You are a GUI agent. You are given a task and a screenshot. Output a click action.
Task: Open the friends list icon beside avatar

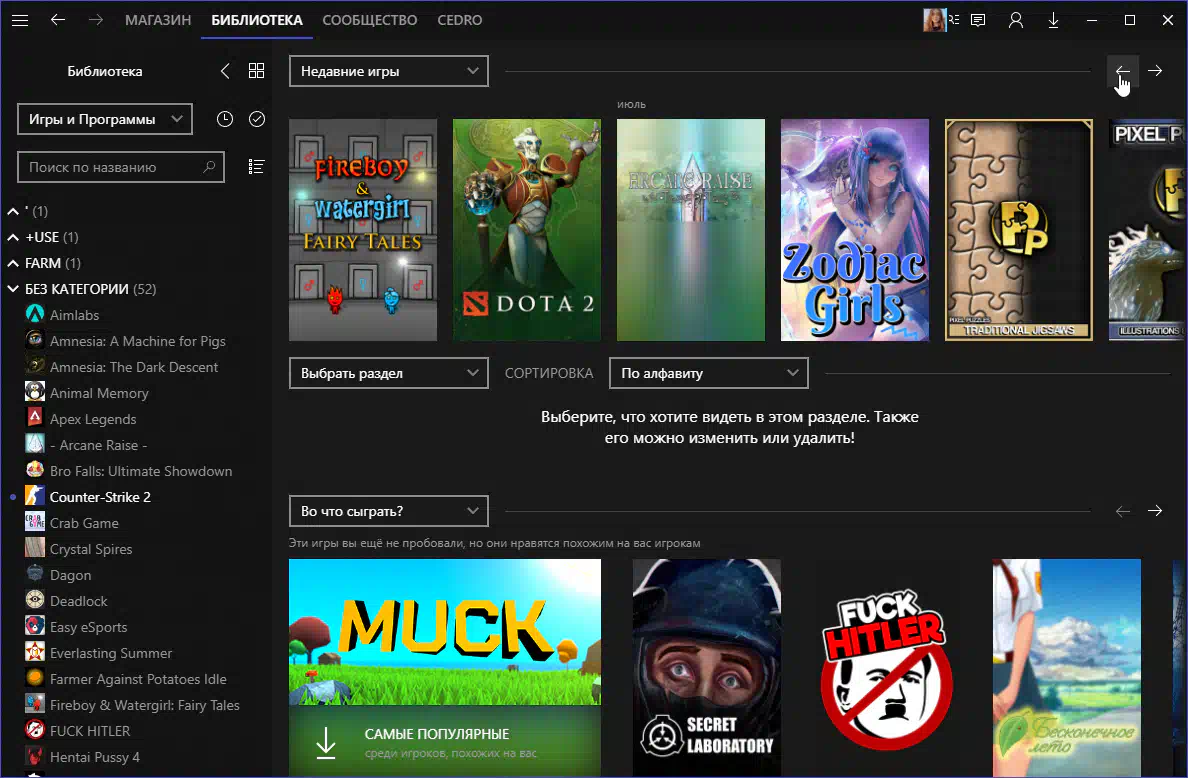click(954, 20)
